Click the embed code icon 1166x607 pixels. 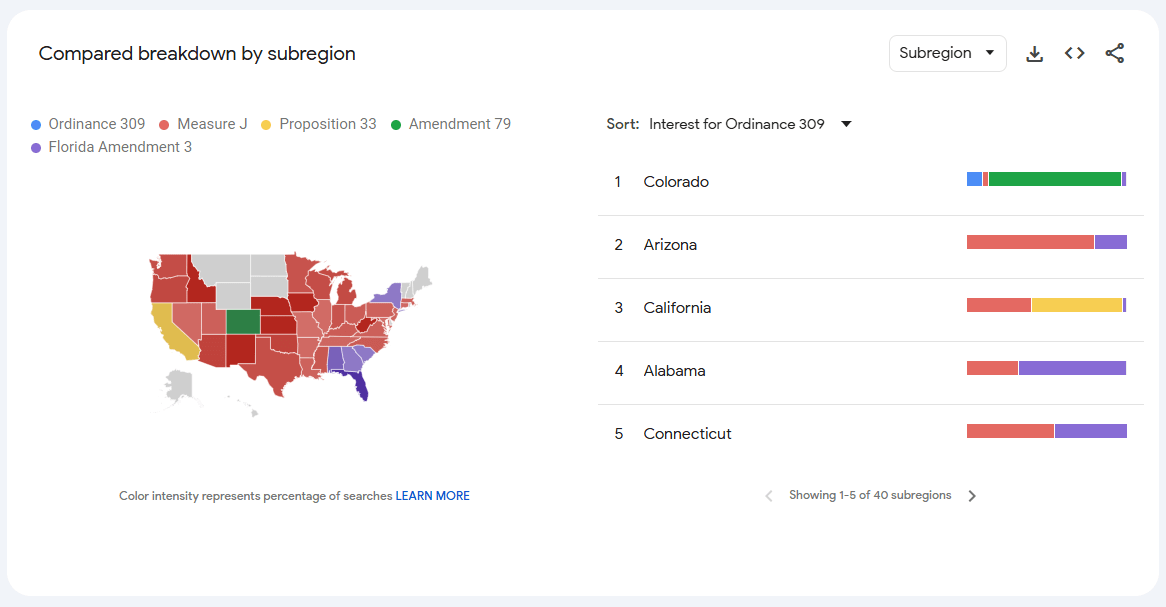click(x=1075, y=54)
